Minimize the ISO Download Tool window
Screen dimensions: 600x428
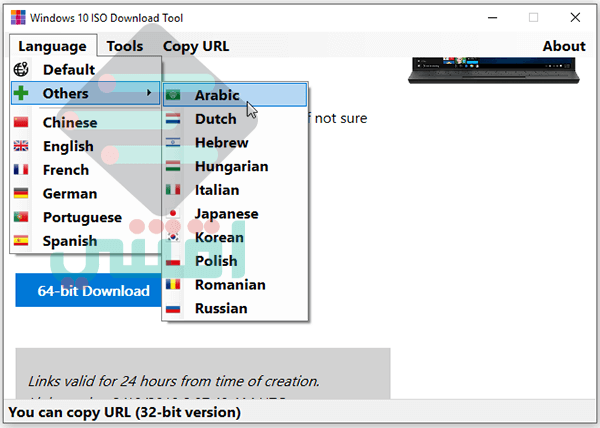pyautogui.click(x=492, y=18)
